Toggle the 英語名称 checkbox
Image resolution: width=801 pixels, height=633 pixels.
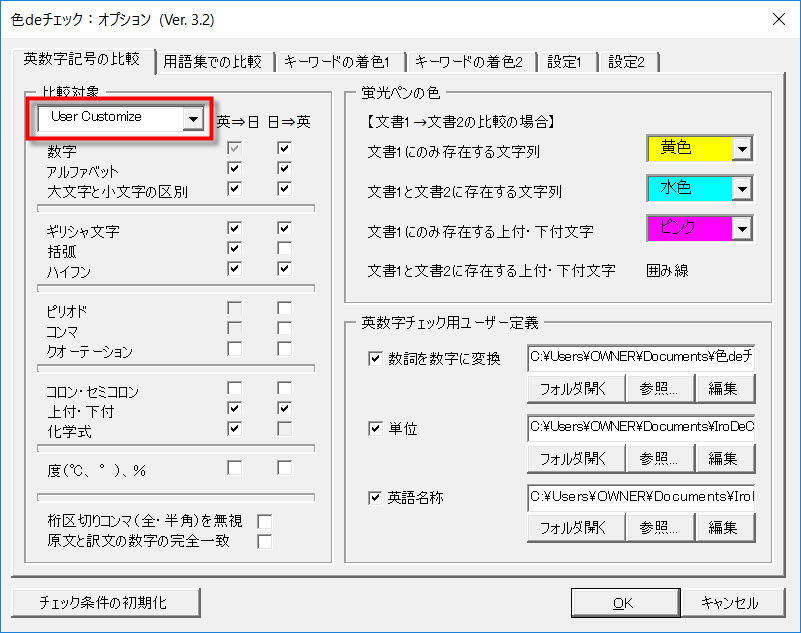375,497
